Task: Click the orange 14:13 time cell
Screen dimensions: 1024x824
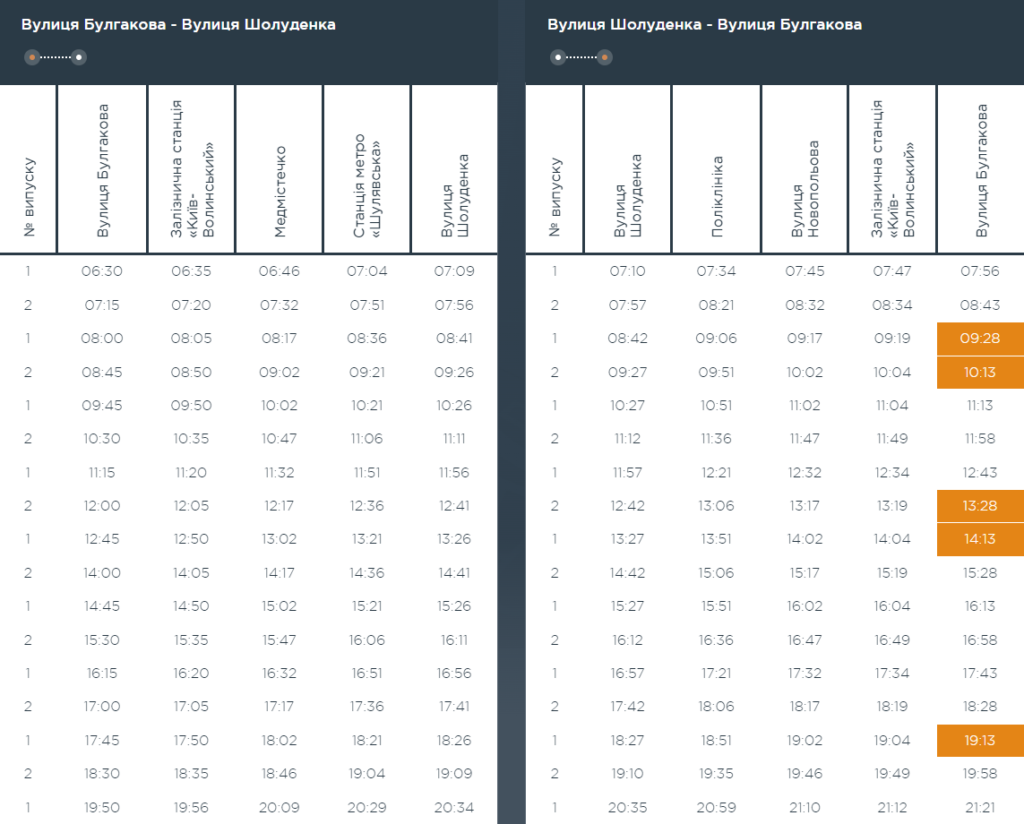Action: (979, 539)
